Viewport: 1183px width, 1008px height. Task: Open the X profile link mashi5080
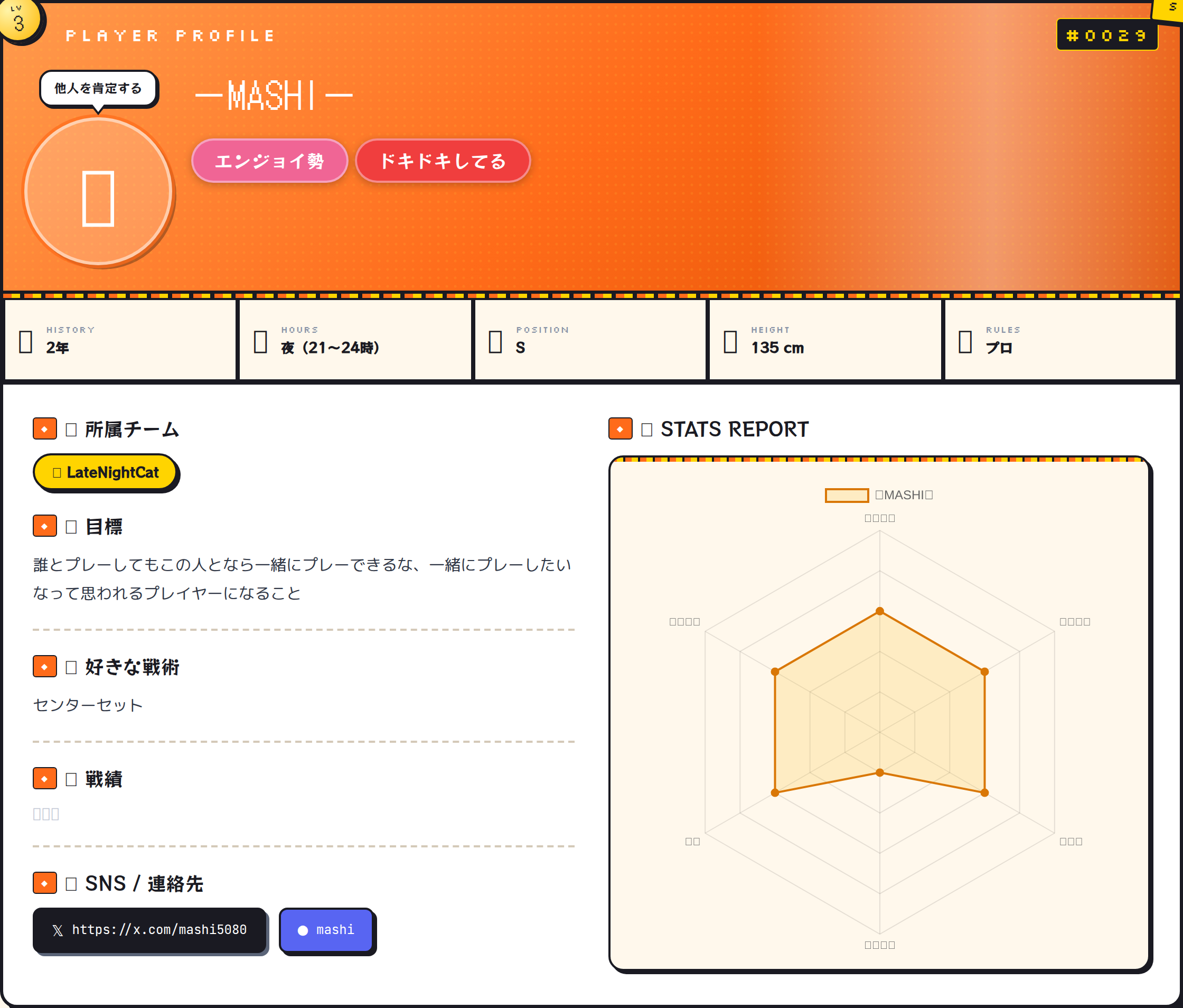(149, 930)
